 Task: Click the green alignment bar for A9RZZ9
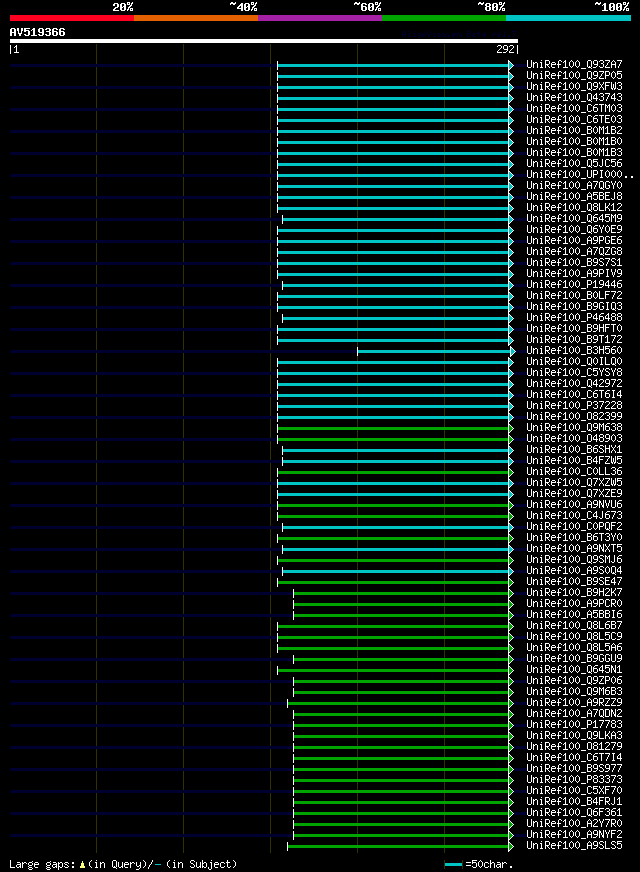click(400, 703)
